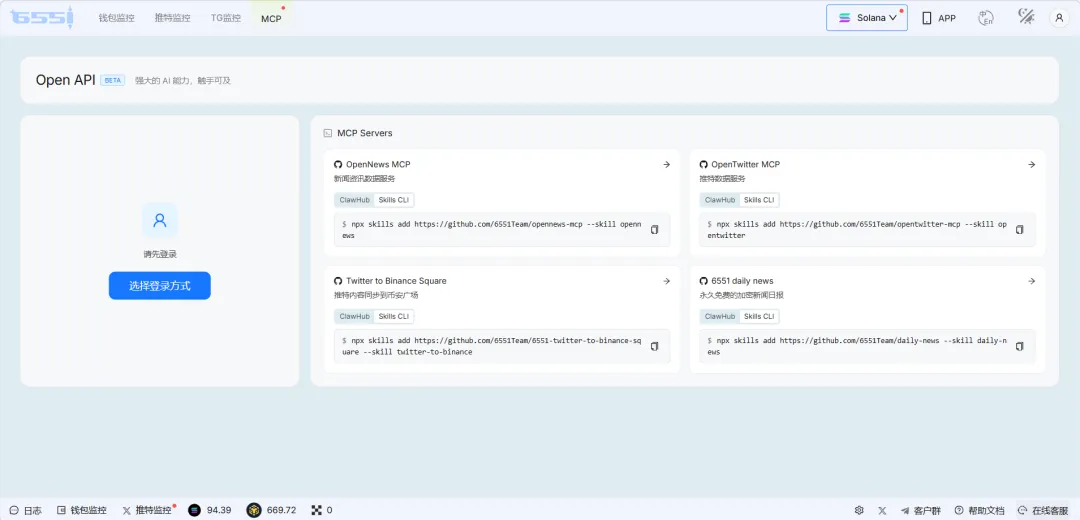
Task: Click the opentwitter-mcp npx command text
Action: pos(857,229)
